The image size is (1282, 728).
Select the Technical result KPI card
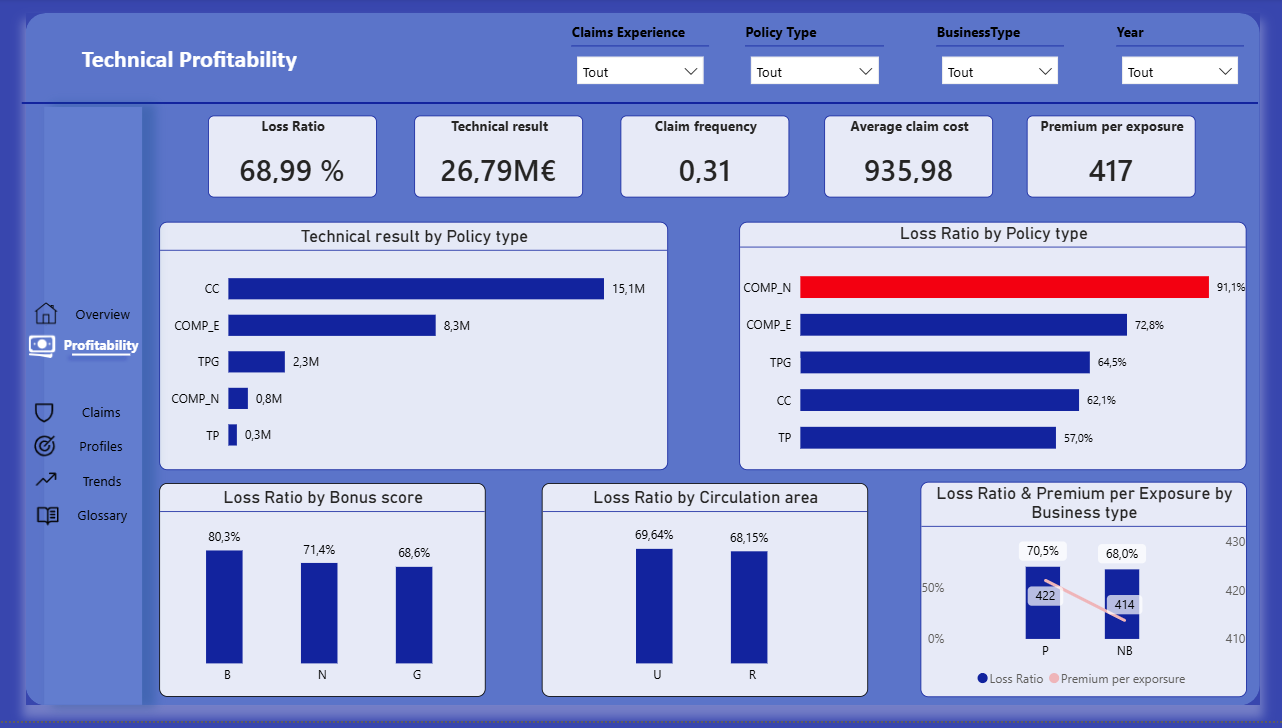point(499,156)
